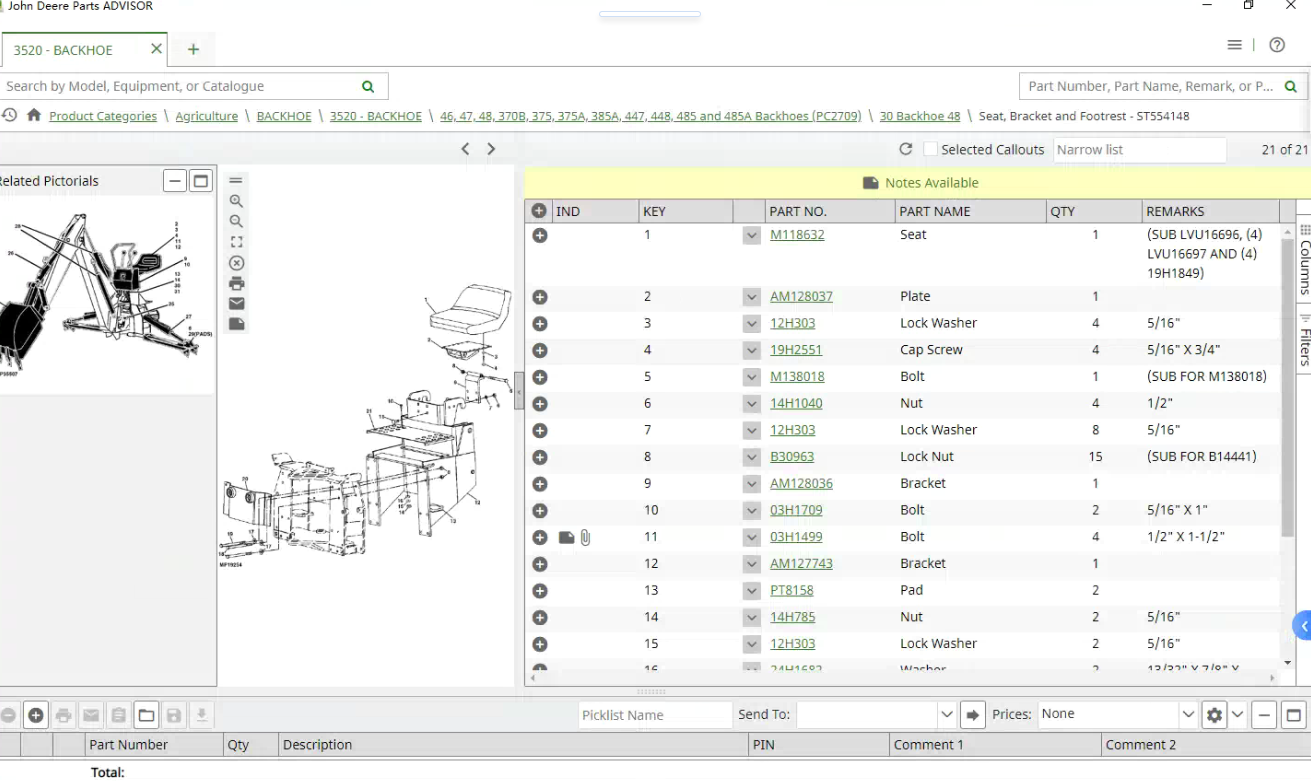Open diagram notes icon in toolbar
This screenshot has width=1311, height=781.
point(236,324)
